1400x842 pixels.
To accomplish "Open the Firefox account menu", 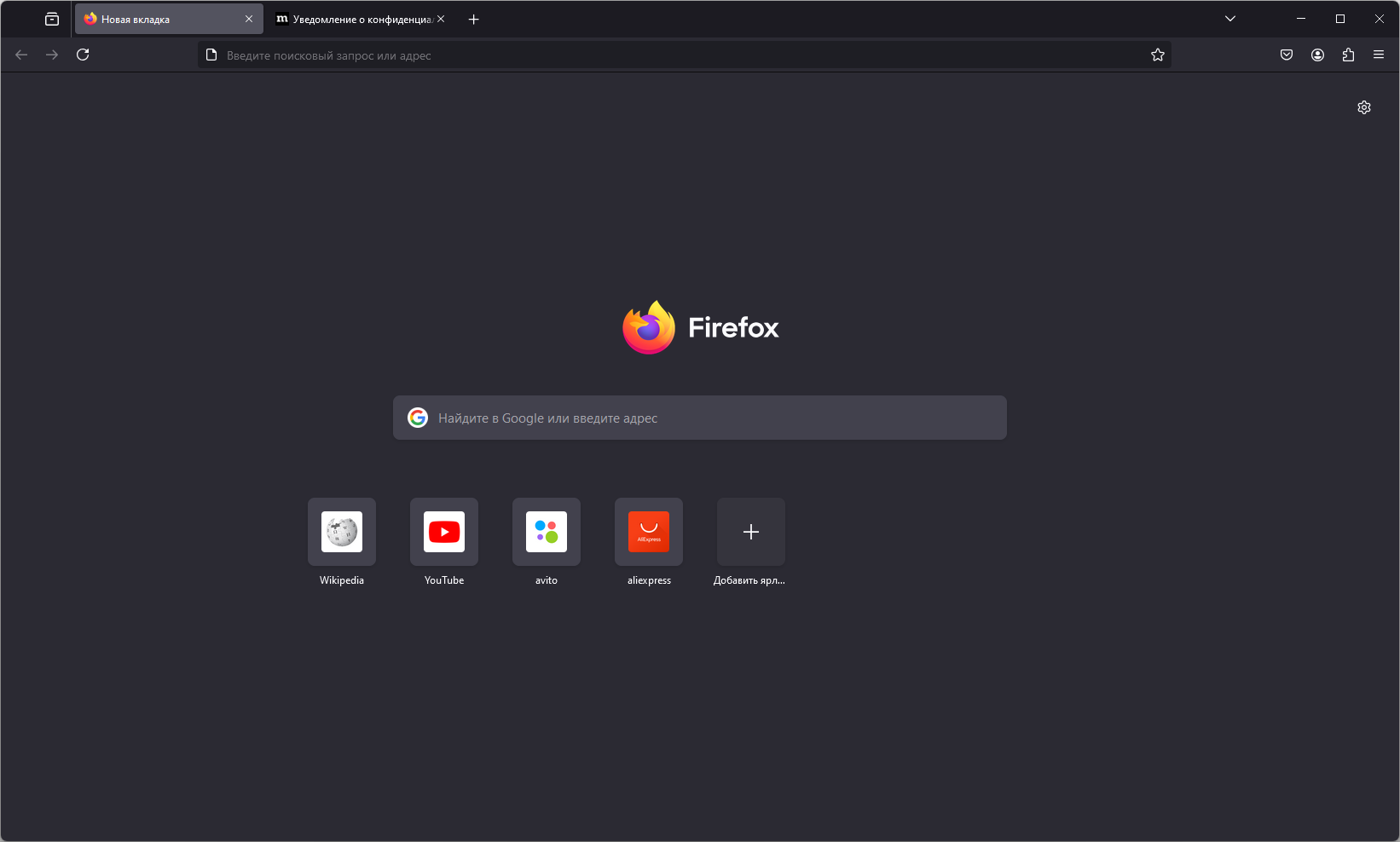I will tap(1317, 55).
